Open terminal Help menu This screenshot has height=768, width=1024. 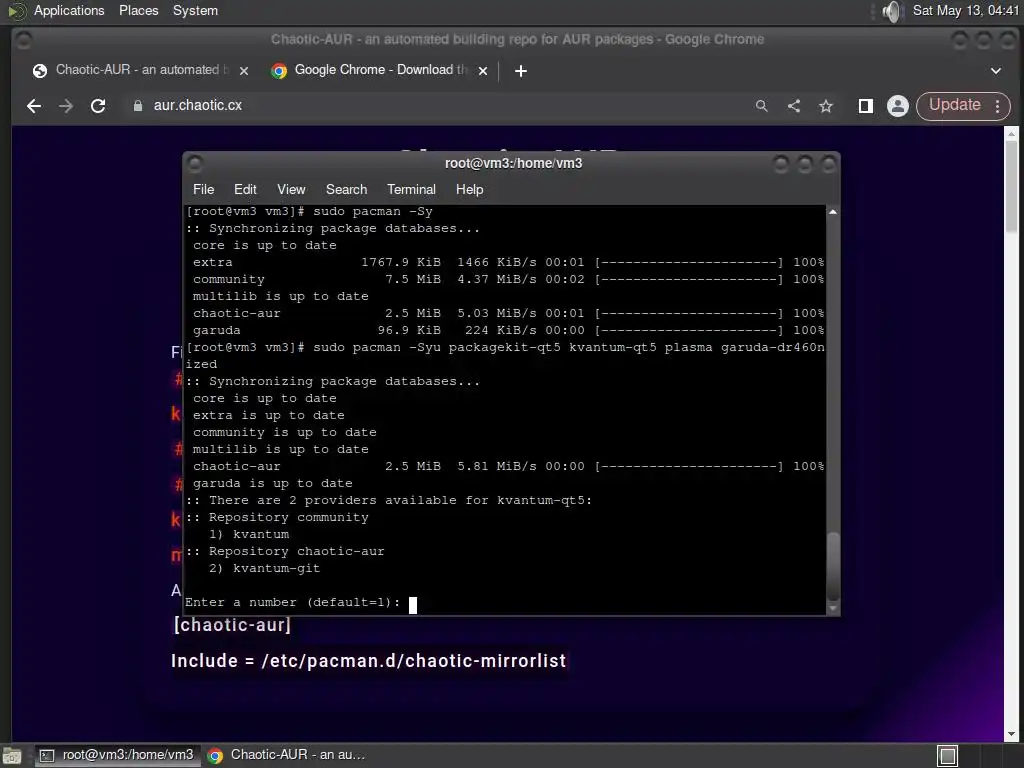[470, 189]
